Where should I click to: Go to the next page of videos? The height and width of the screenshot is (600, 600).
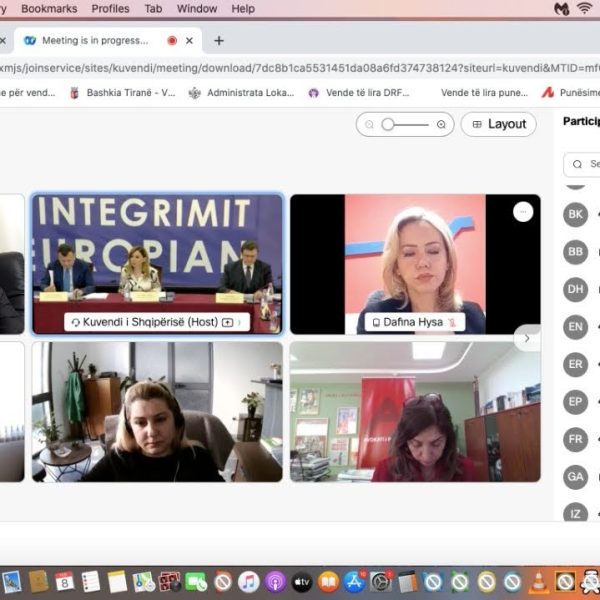(527, 339)
